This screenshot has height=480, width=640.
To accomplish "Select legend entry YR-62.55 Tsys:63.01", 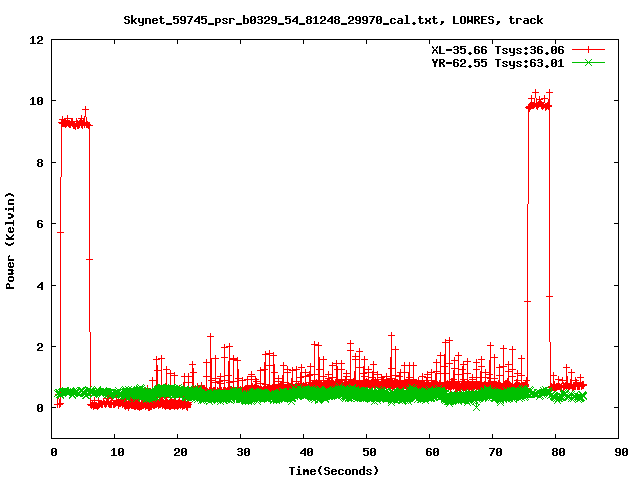I will [x=498, y=63].
